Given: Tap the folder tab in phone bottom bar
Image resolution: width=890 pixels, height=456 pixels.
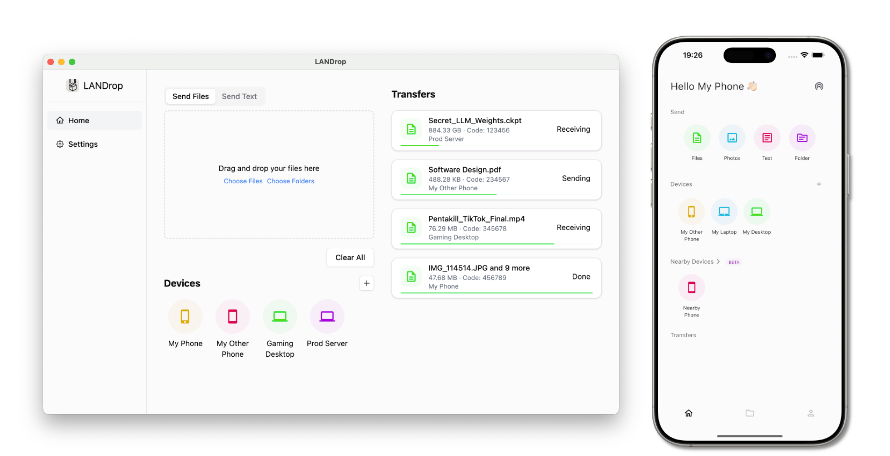Looking at the screenshot, I should 750,413.
